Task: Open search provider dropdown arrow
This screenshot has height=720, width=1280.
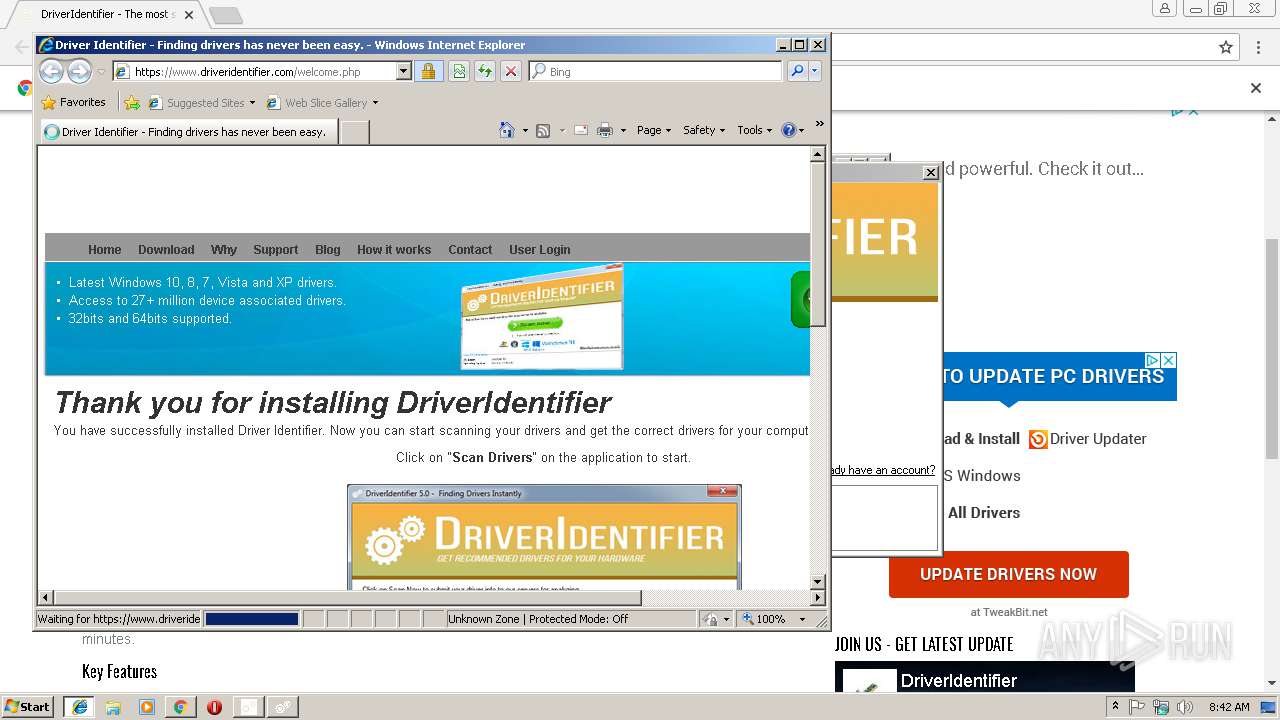Action: point(815,71)
